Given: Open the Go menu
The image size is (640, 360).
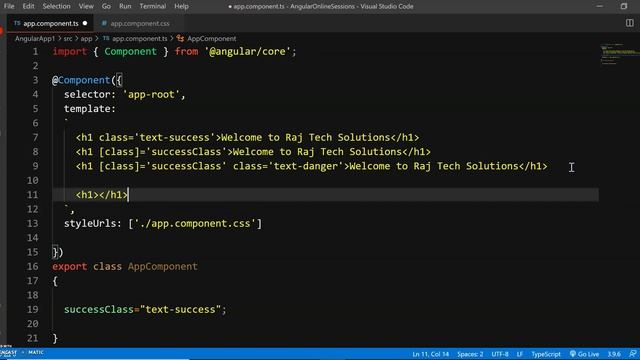Looking at the screenshot, I should [x=106, y=6].
